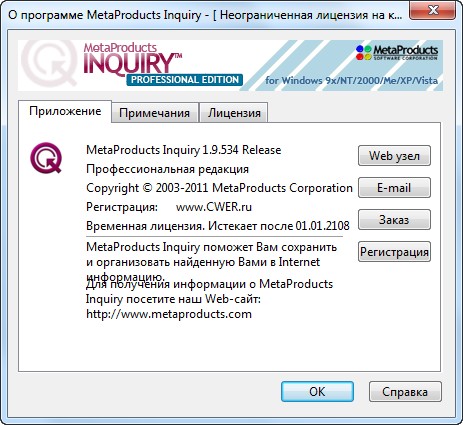463x425 pixels.
Task: Click the www.CWER.ru registration text
Action: coord(214,207)
